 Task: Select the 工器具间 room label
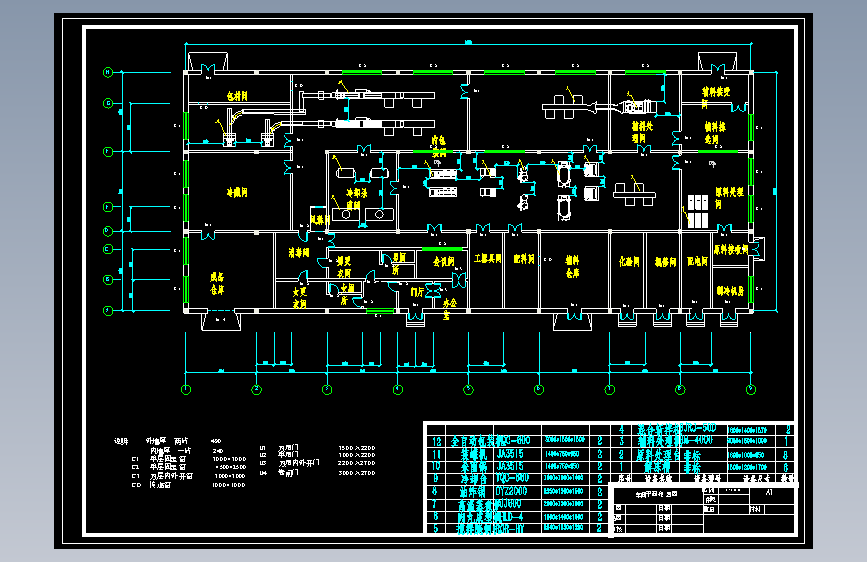coord(487,258)
